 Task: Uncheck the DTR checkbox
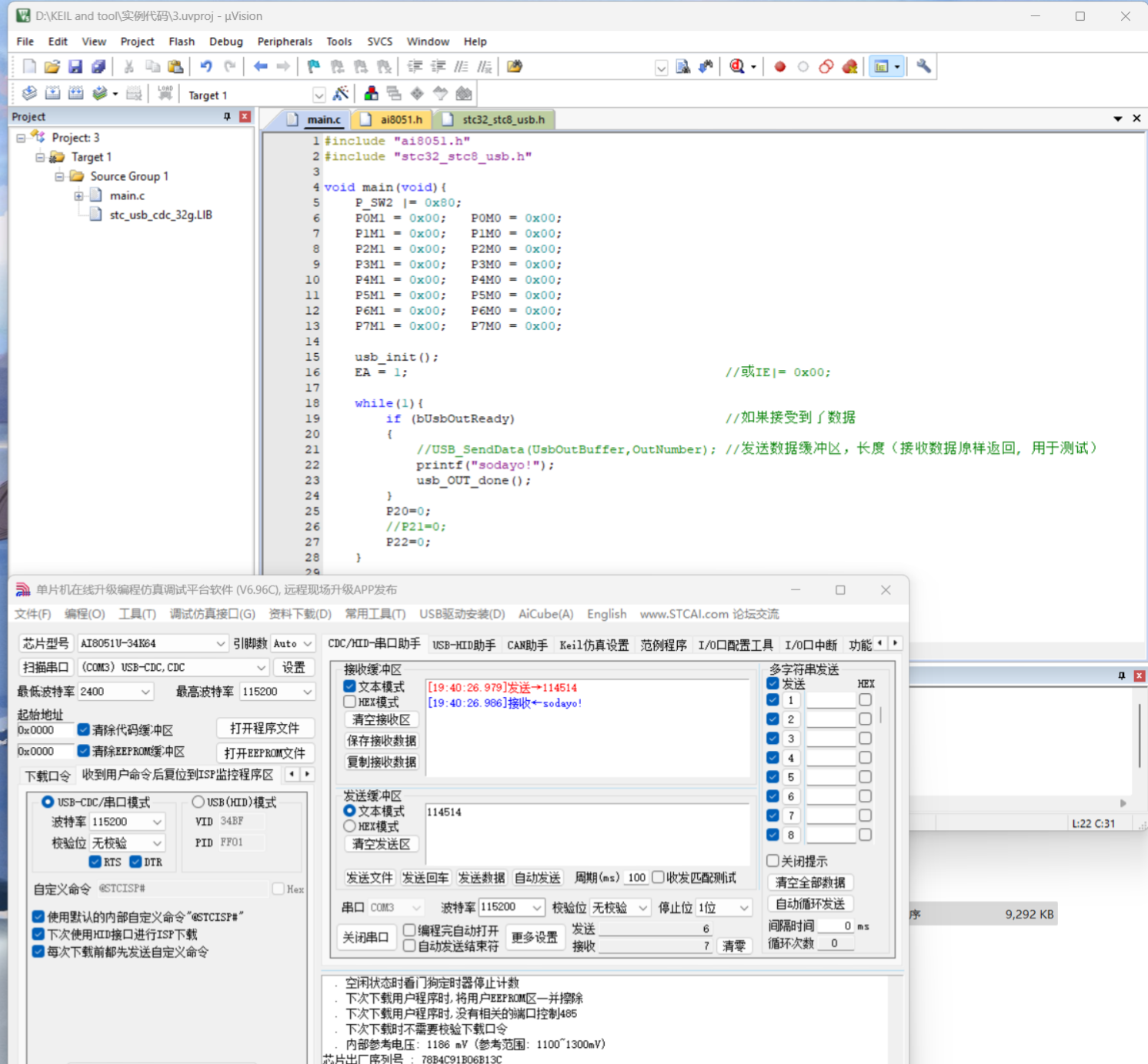tap(136, 862)
